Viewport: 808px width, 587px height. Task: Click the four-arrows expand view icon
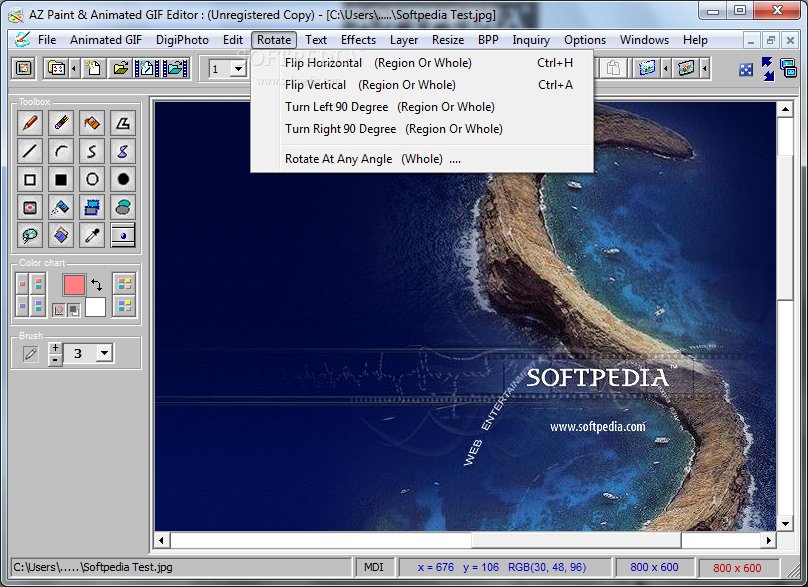(746, 69)
